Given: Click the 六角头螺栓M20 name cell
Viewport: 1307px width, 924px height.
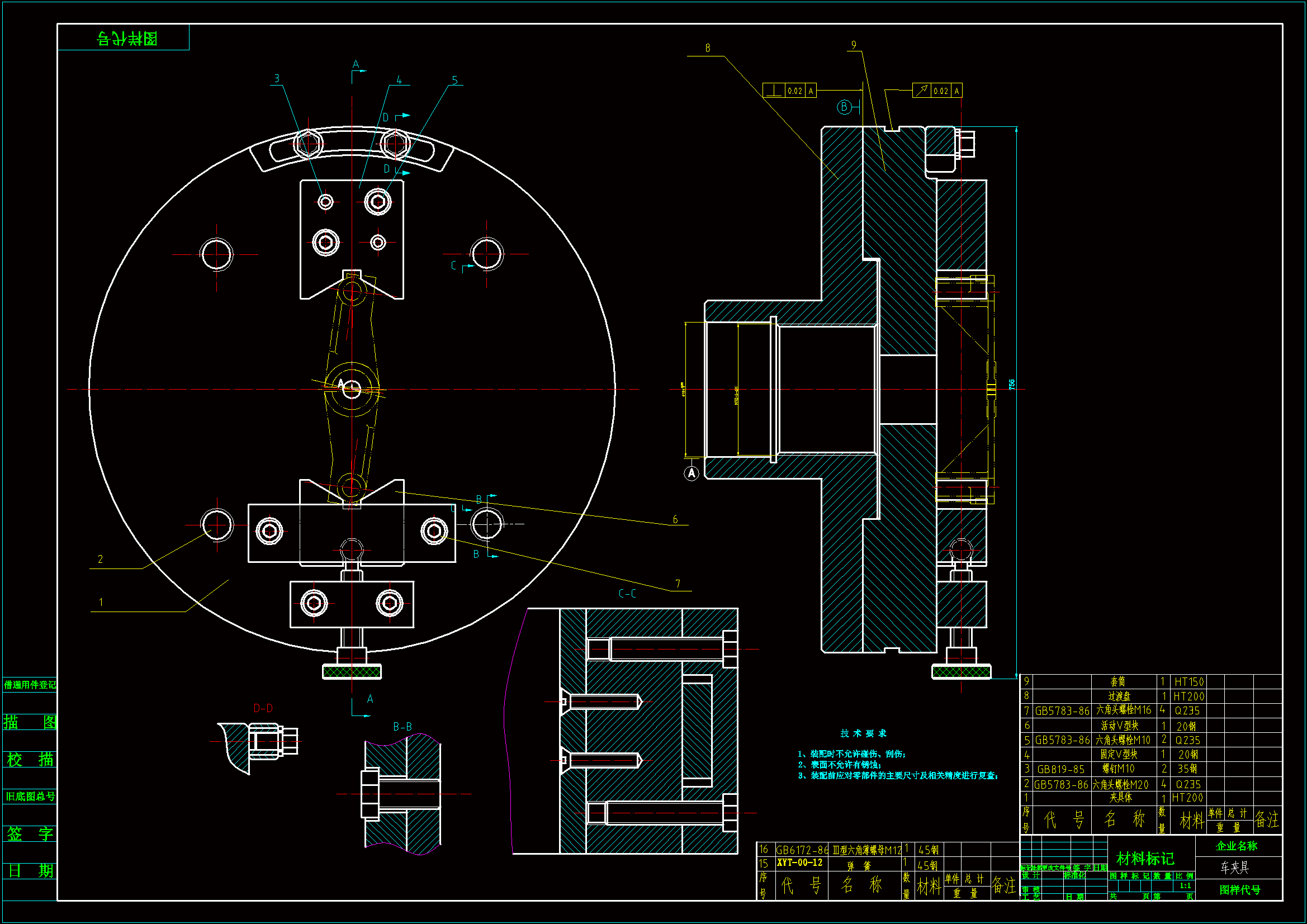Looking at the screenshot, I should [x=1124, y=784].
